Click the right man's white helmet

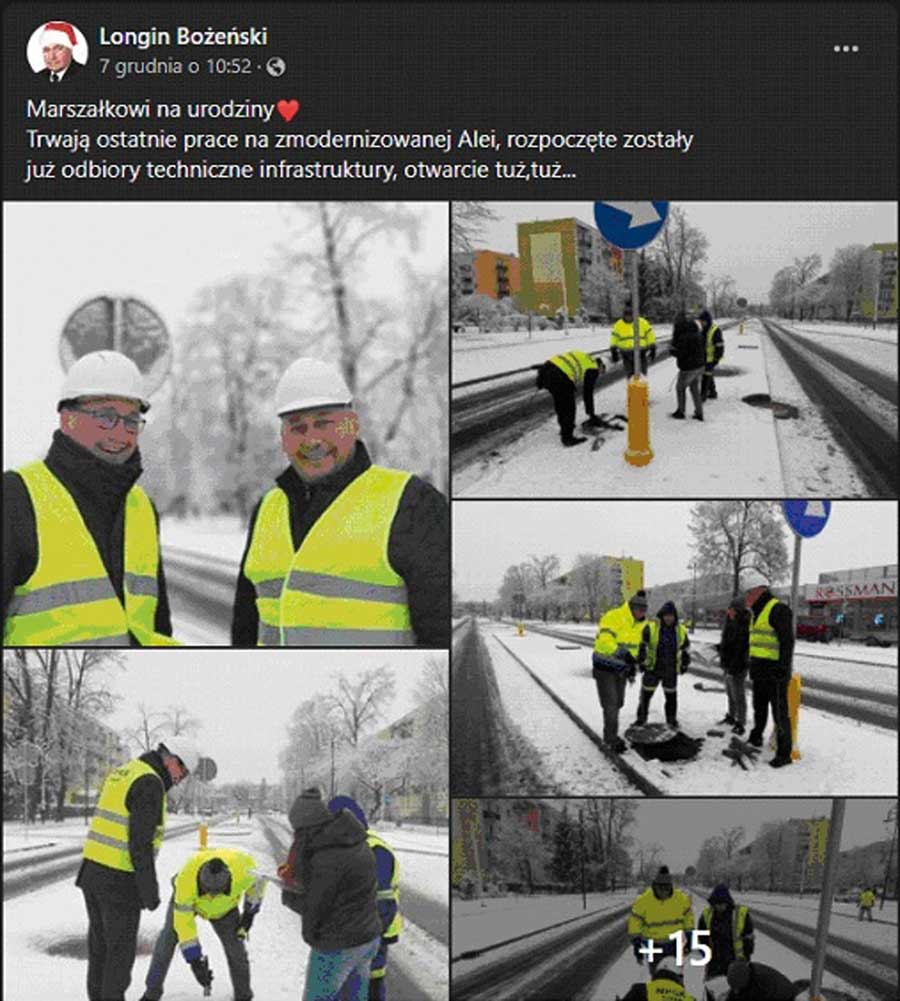[313, 386]
